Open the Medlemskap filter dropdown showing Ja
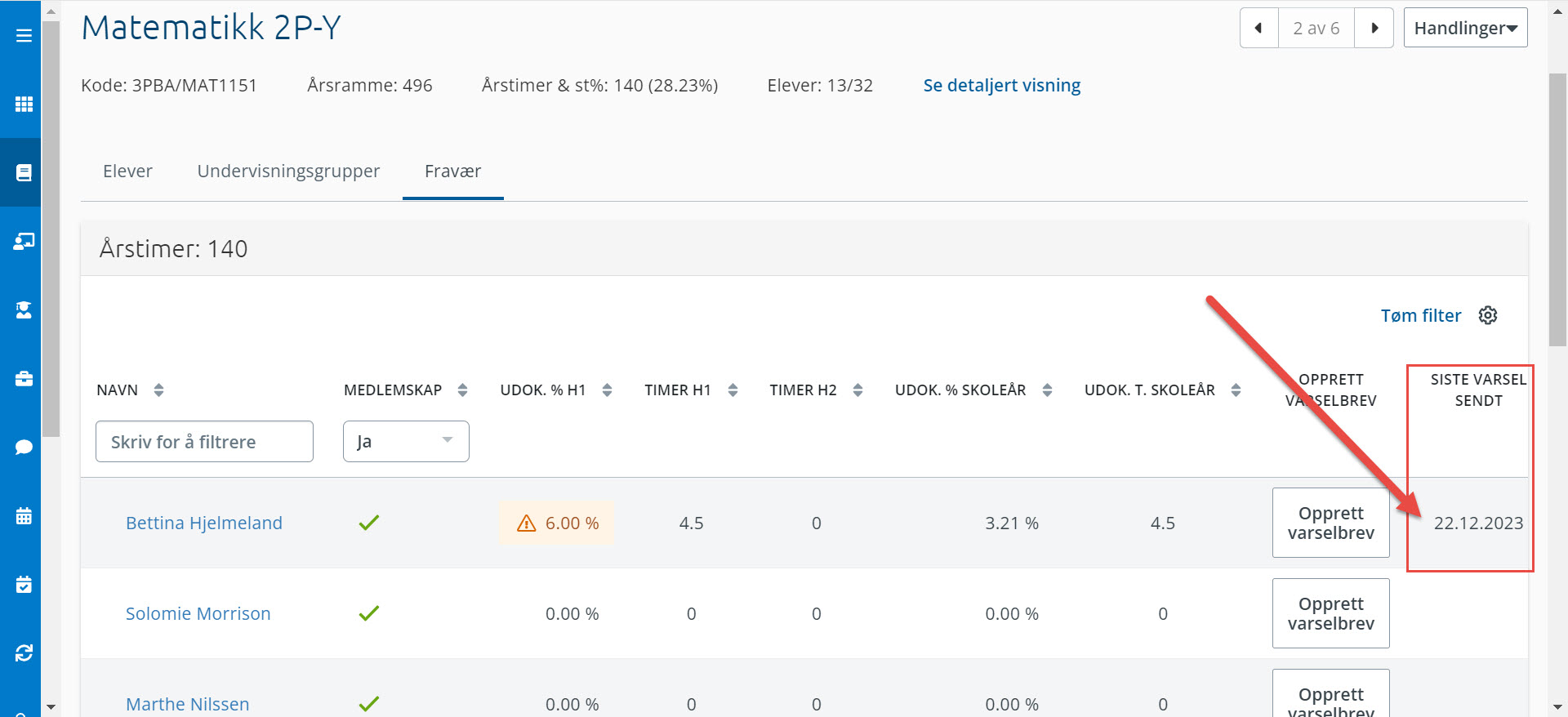Viewport: 1568px width, 717px height. 406,441
